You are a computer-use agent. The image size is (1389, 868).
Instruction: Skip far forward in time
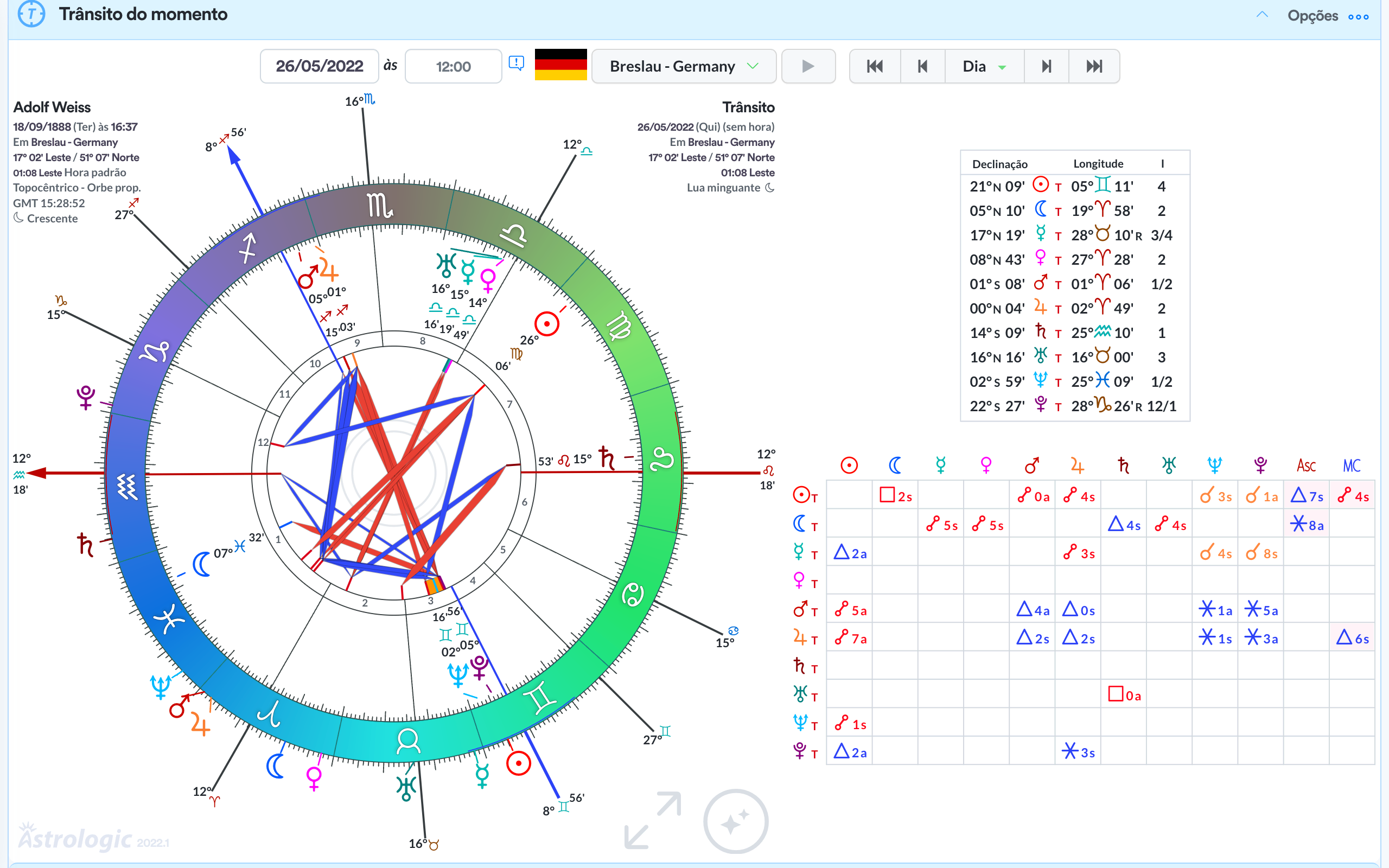click(x=1094, y=67)
